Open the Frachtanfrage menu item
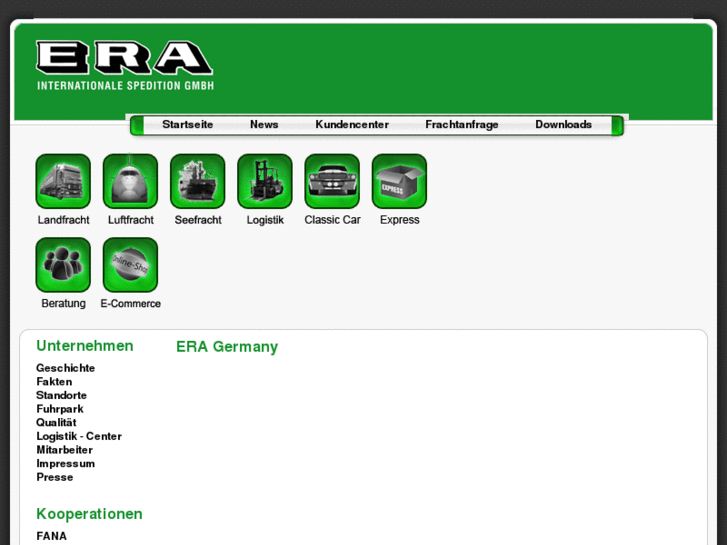This screenshot has width=727, height=545. tap(462, 125)
